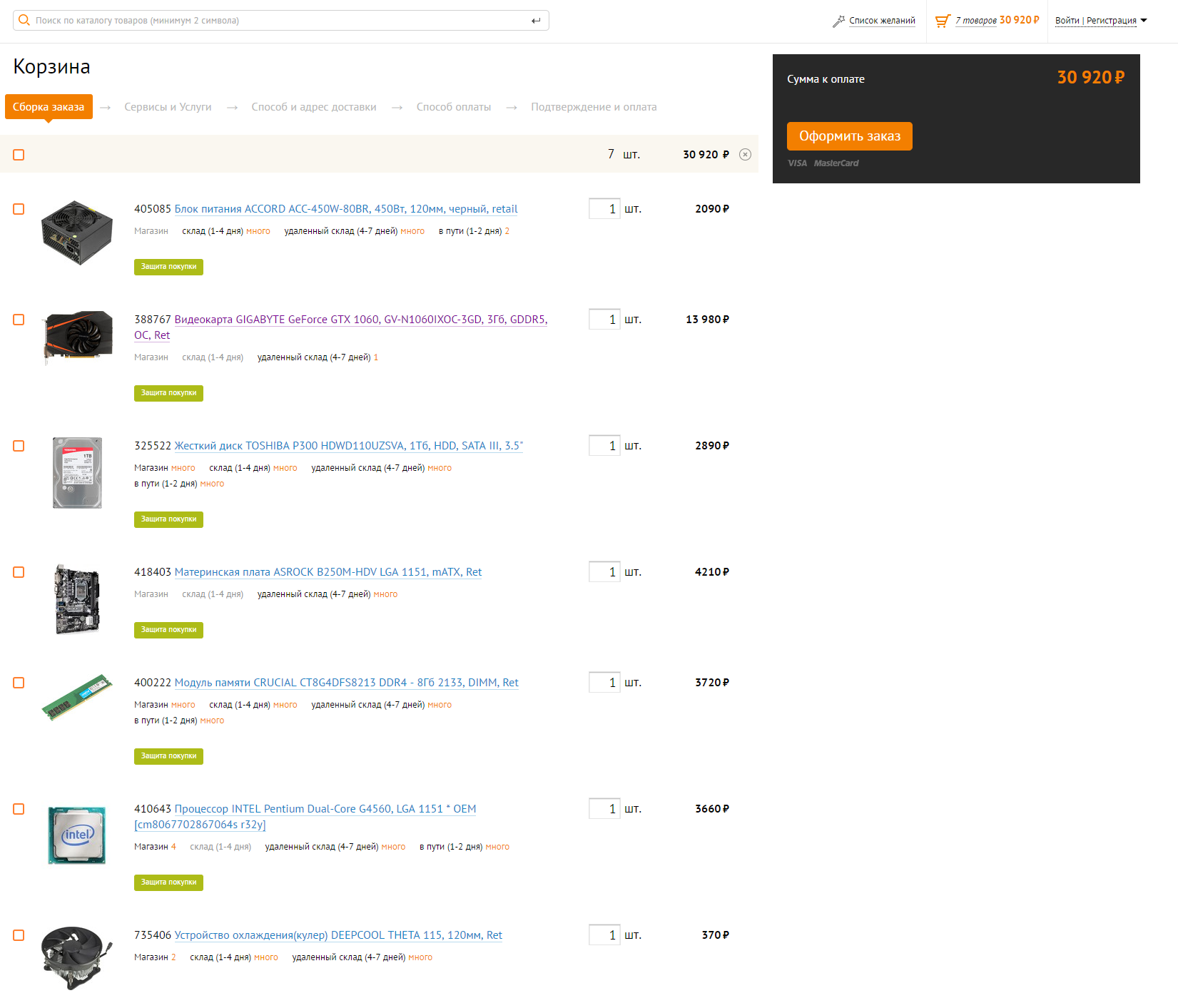Open Процессор INTEL Pentium G4560 link

(305, 817)
